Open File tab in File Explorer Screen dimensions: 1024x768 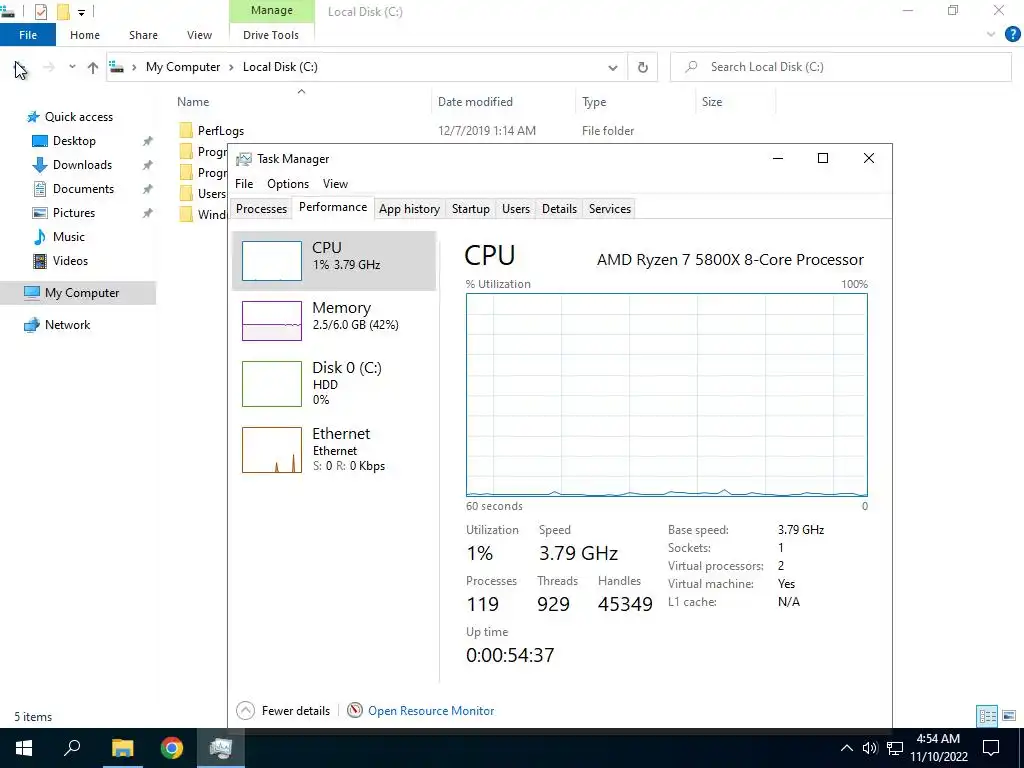[28, 35]
